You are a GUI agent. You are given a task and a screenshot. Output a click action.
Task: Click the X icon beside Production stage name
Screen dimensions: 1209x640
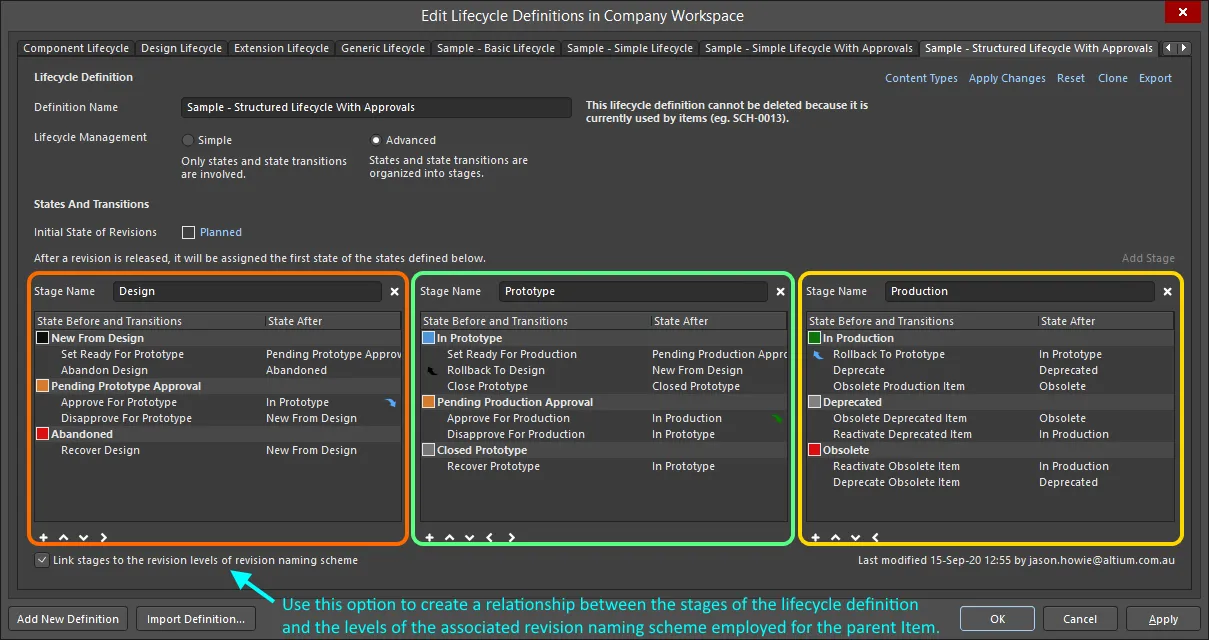point(1167,292)
